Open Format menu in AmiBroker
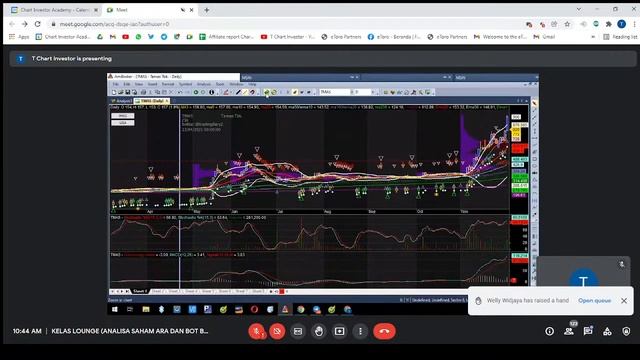The height and width of the screenshot is (360, 640). [168, 84]
